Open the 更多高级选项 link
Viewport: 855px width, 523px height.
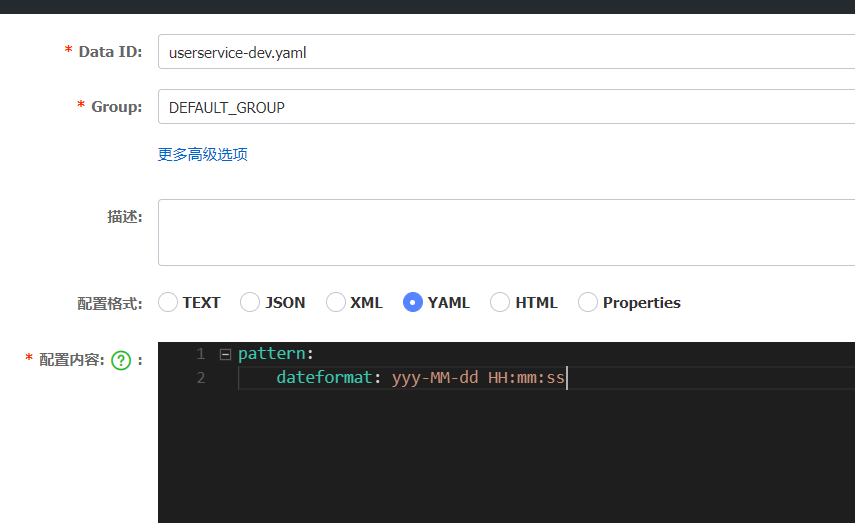point(203,154)
